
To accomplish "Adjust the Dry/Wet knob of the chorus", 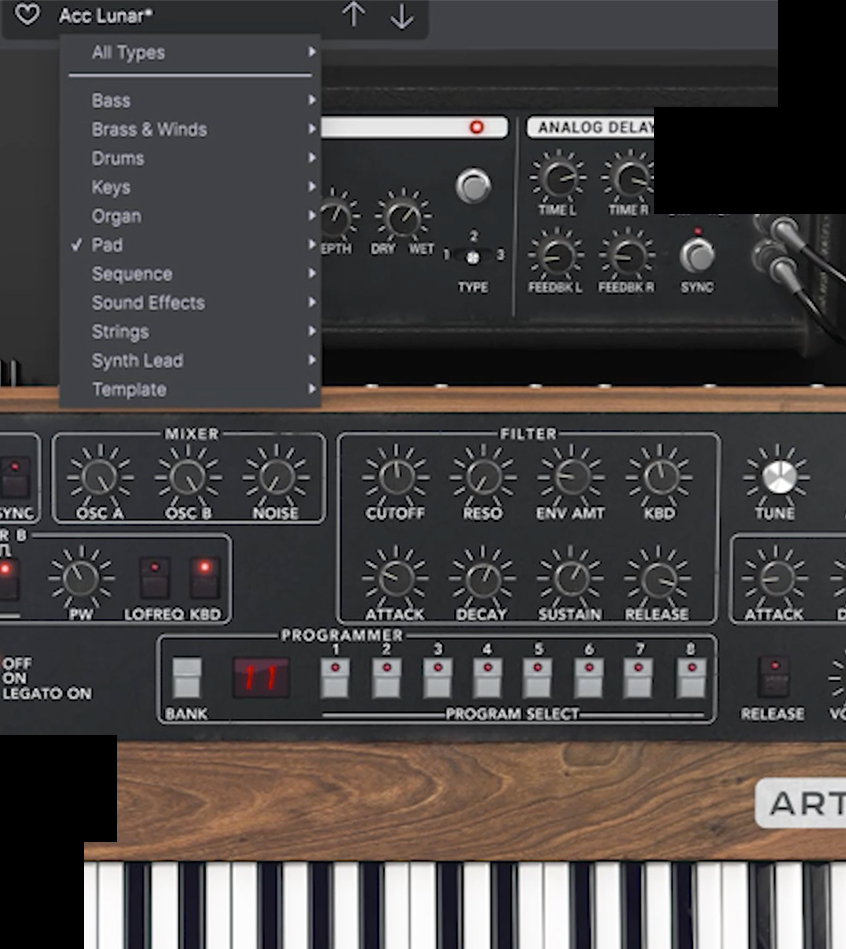I will [x=403, y=218].
